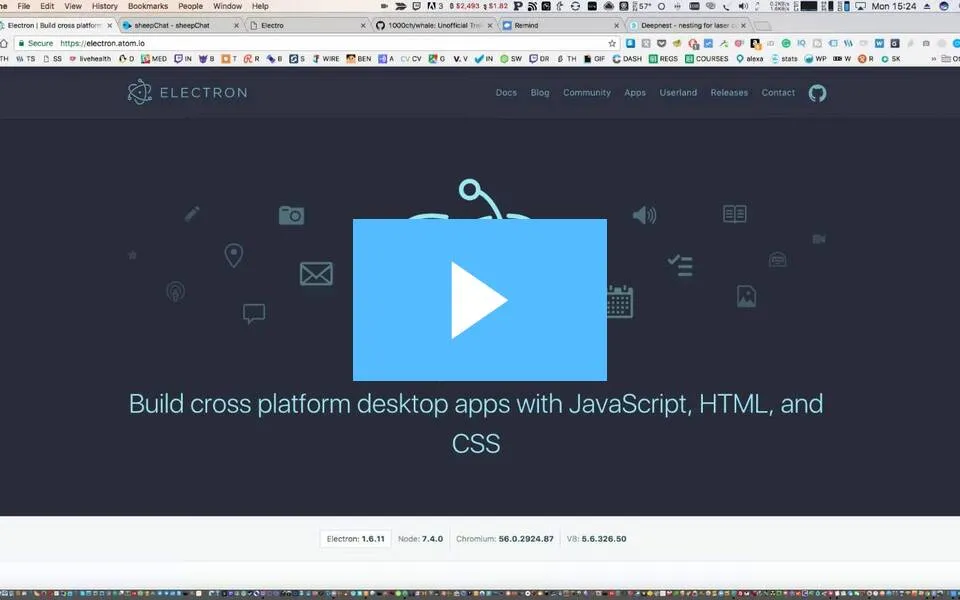Open the Blog link in the navbar

click(539, 92)
